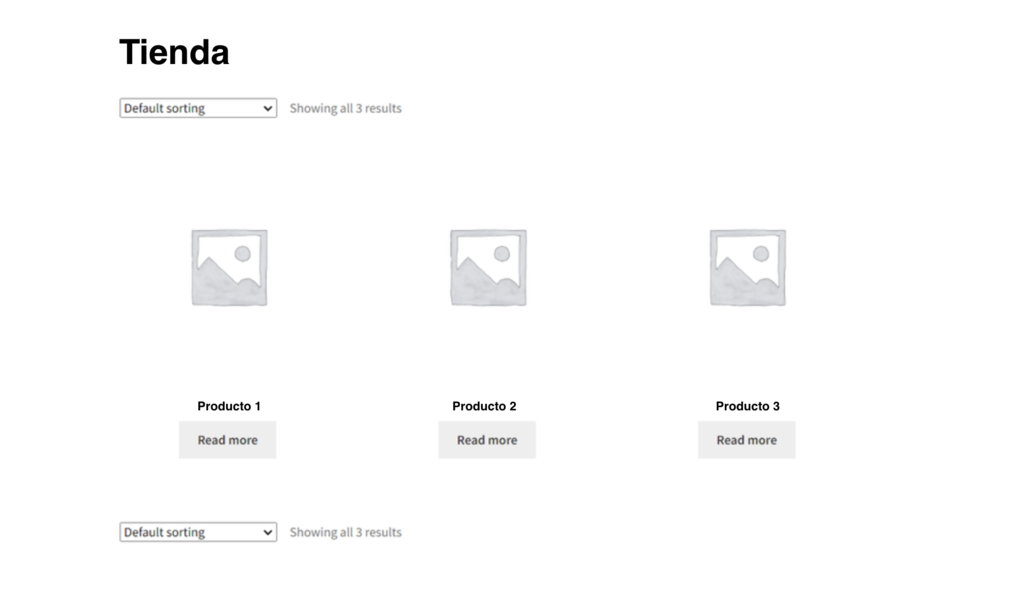This screenshot has height=603, width=1024.
Task: Open the placeholder image for Producto 1
Action: [228, 265]
